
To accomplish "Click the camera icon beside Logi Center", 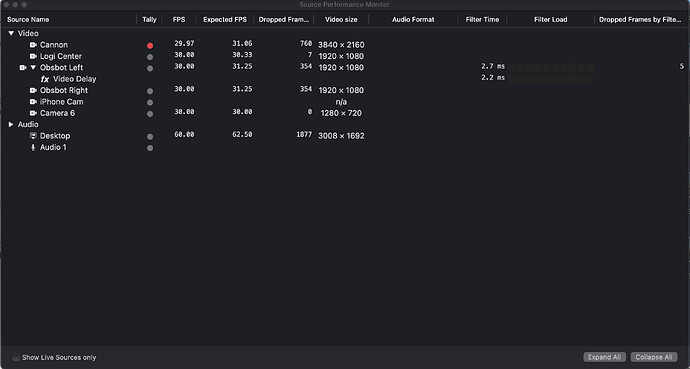I will pyautogui.click(x=33, y=56).
